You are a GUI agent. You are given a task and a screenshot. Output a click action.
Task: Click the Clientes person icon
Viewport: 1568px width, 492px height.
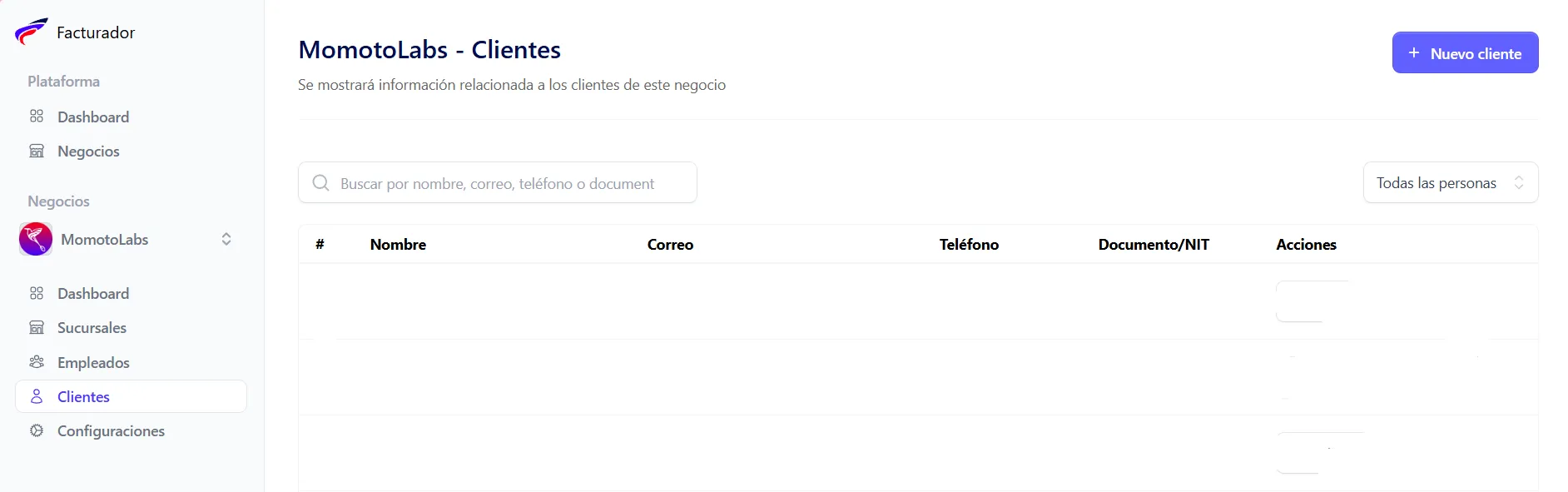pyautogui.click(x=37, y=396)
